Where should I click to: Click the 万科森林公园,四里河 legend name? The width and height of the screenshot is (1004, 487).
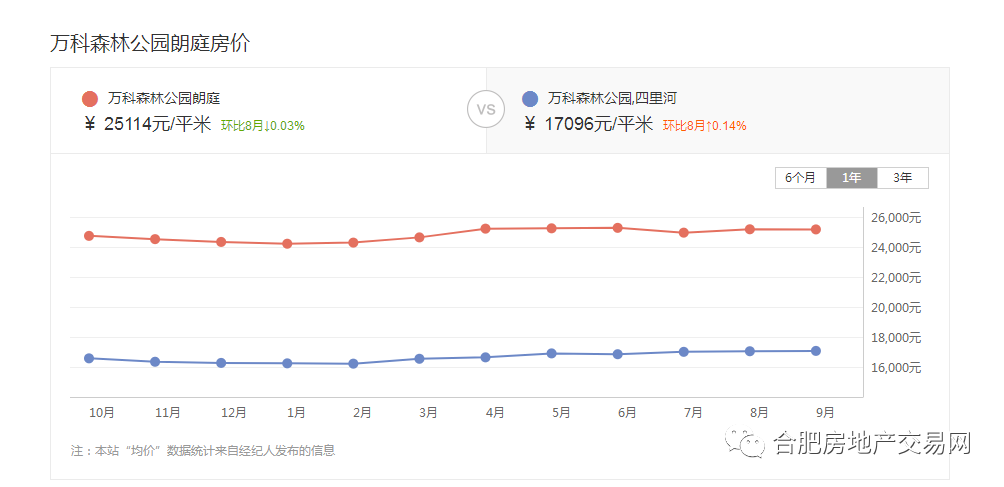pyautogui.click(x=613, y=99)
